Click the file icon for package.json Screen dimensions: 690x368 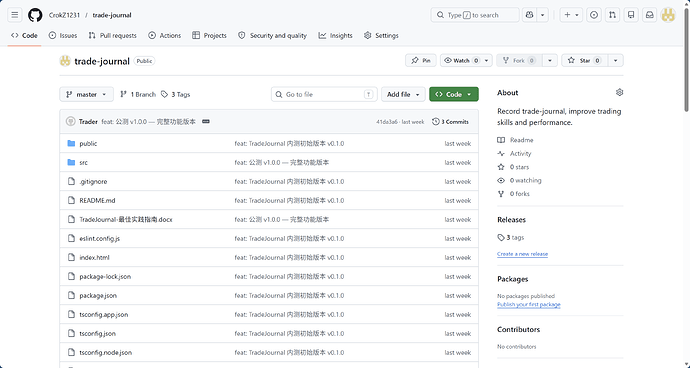(71, 295)
